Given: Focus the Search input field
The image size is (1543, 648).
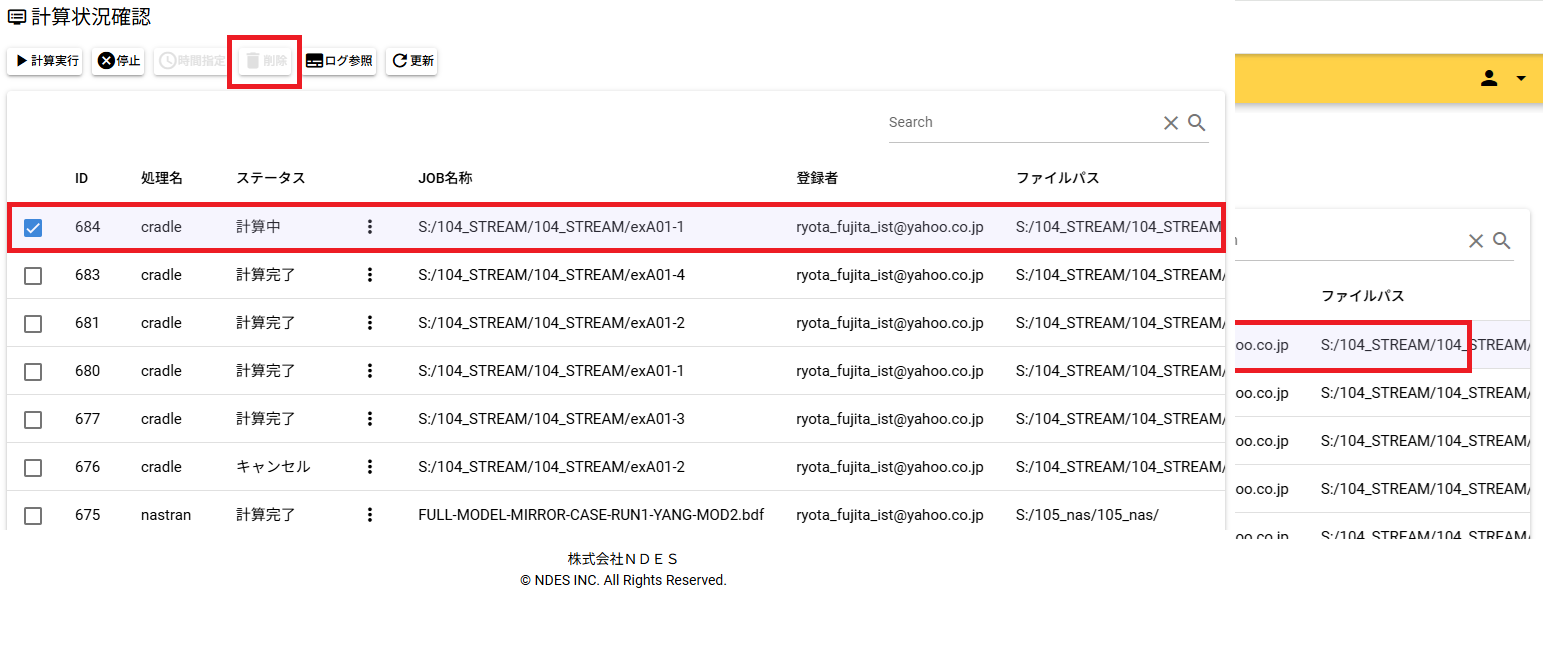Looking at the screenshot, I should click(x=1020, y=123).
